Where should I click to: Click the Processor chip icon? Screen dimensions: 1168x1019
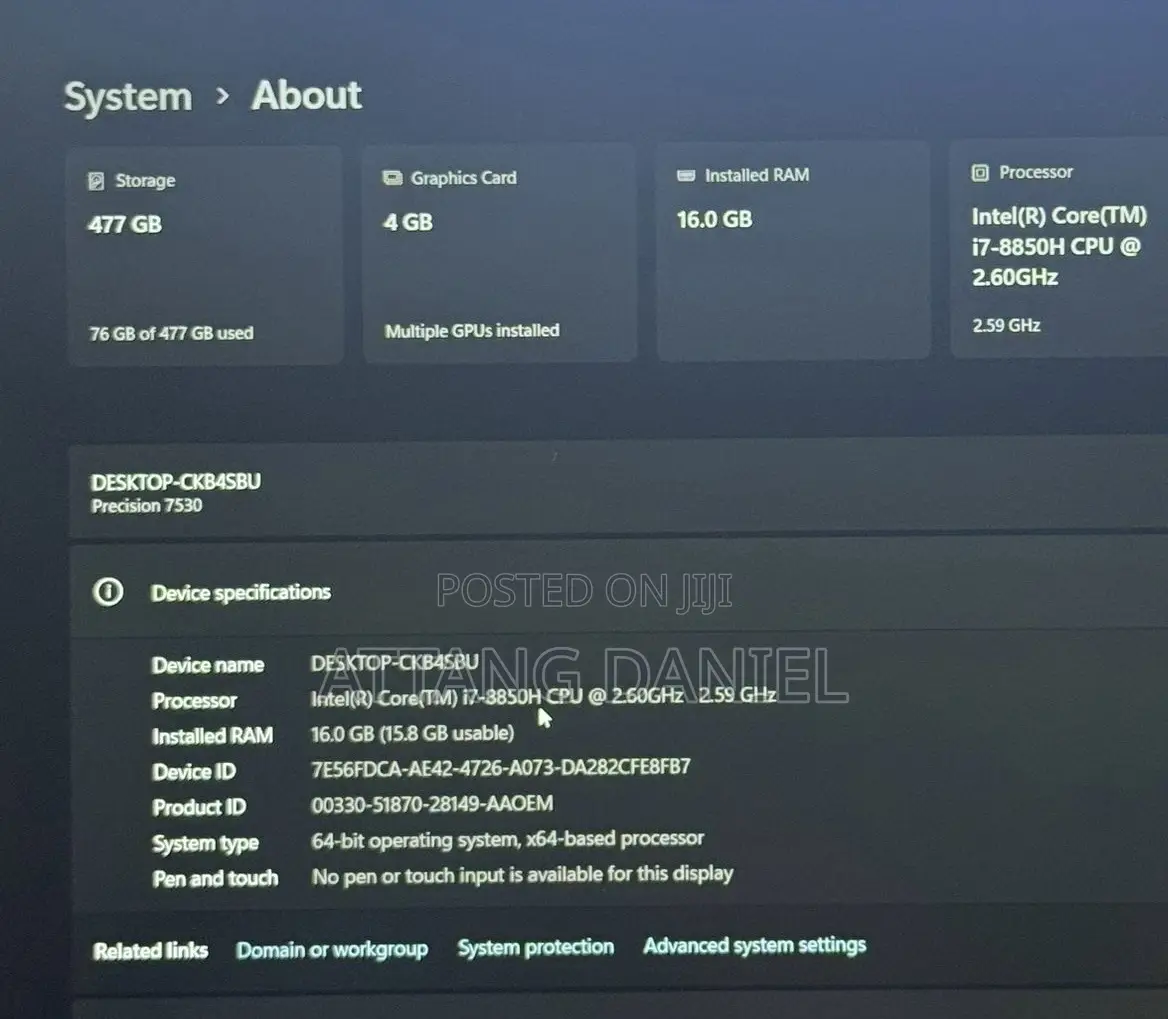click(980, 173)
